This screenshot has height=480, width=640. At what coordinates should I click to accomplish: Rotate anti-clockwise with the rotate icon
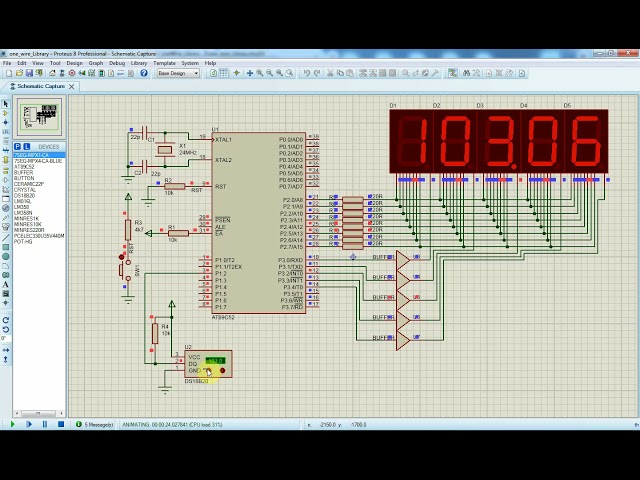pyautogui.click(x=6, y=329)
